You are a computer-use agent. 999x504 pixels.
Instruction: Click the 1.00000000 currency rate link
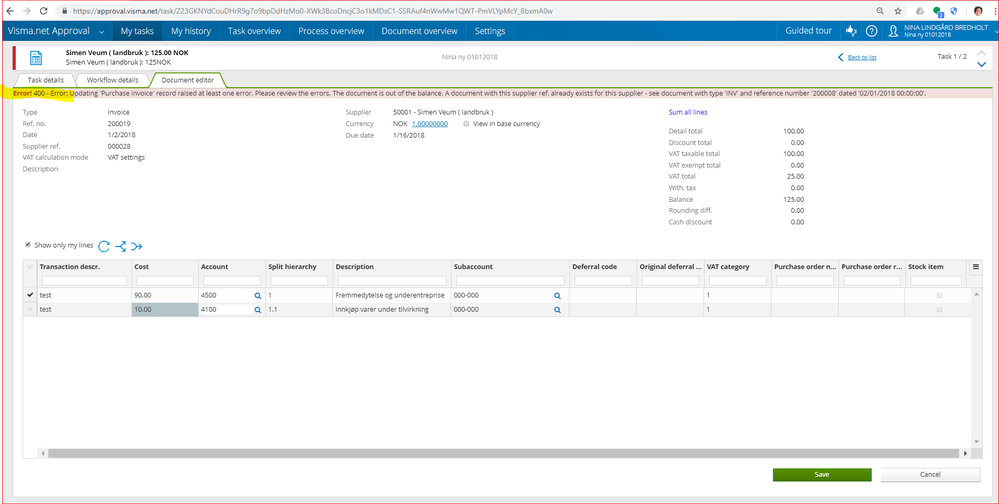[x=429, y=124]
